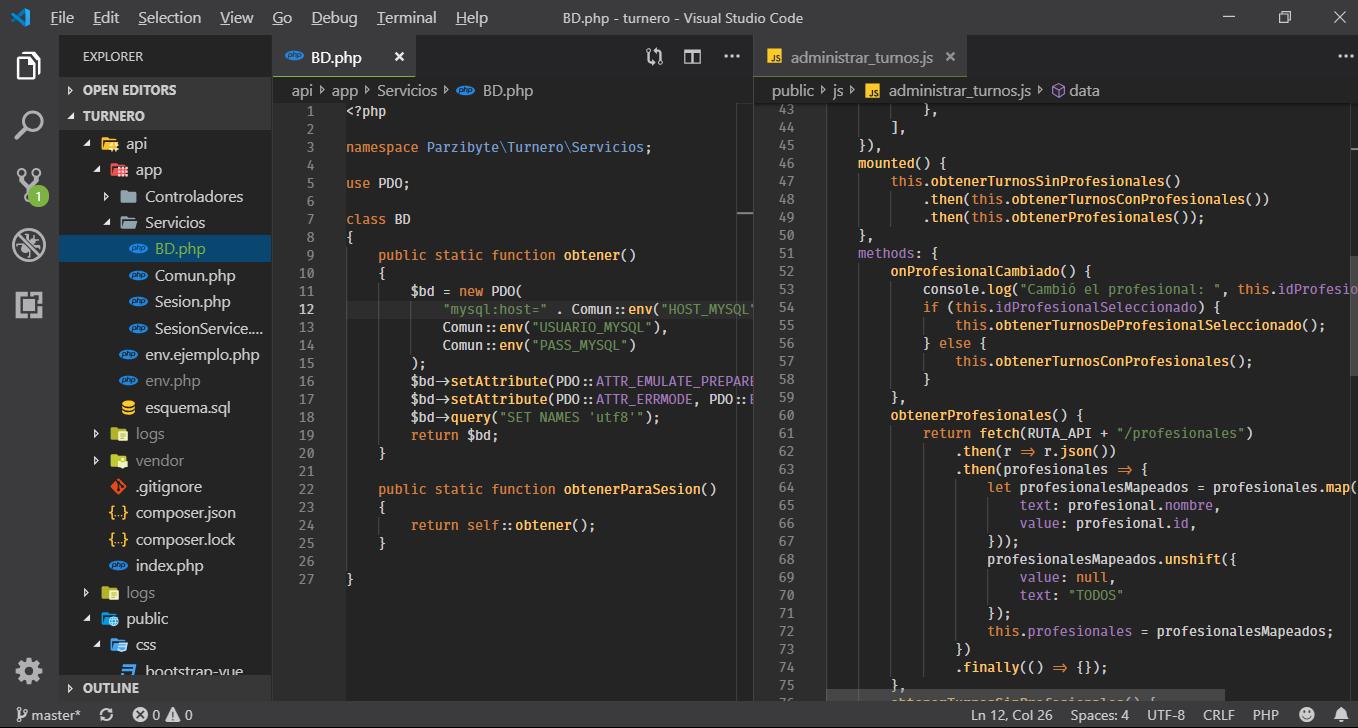Open Terminal menu

point(406,17)
